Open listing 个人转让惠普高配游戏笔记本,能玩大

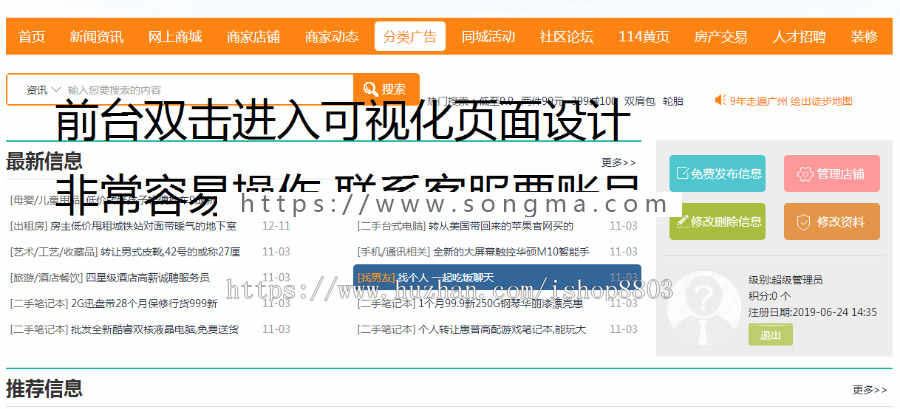coord(502,329)
